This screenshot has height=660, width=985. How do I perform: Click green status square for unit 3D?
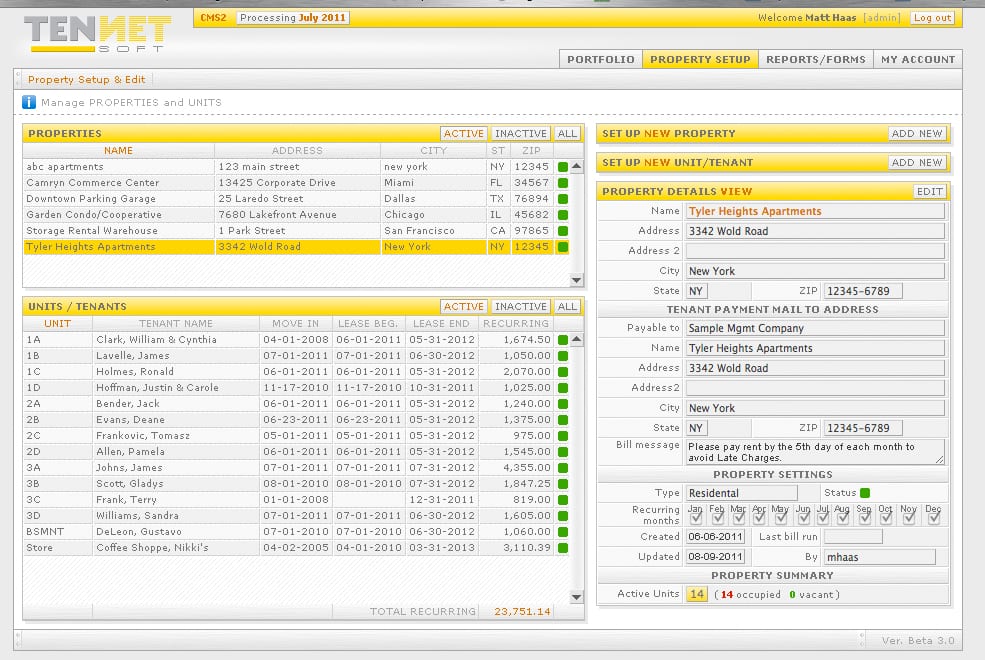coord(563,516)
